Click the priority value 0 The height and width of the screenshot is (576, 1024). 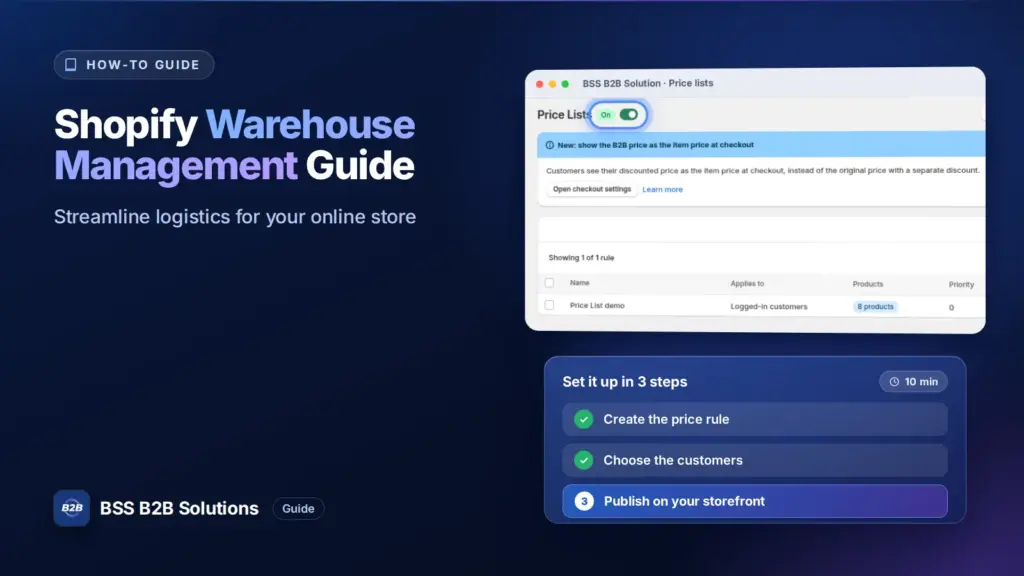tap(952, 308)
